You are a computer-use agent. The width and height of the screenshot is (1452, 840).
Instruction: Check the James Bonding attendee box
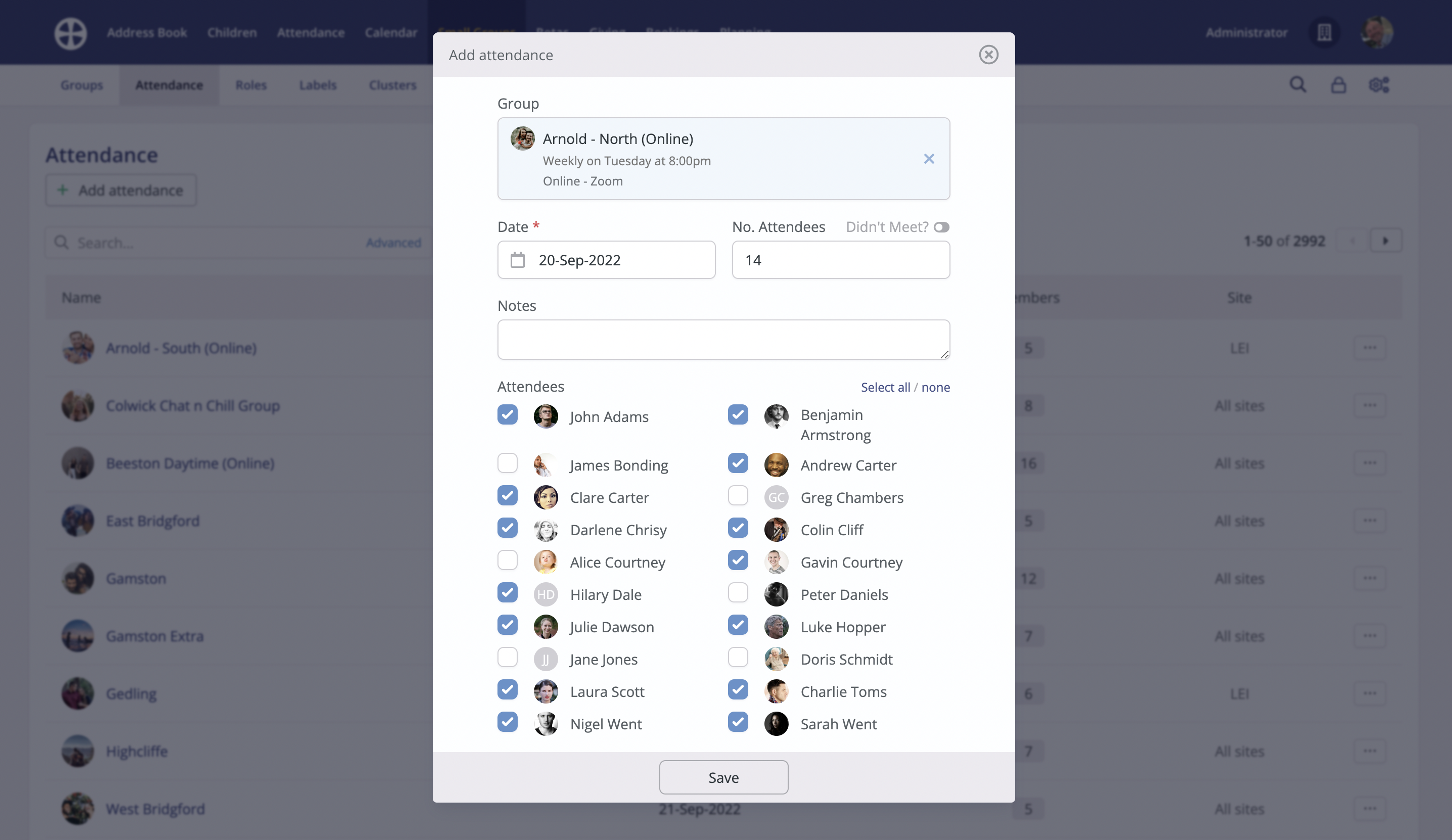507,463
